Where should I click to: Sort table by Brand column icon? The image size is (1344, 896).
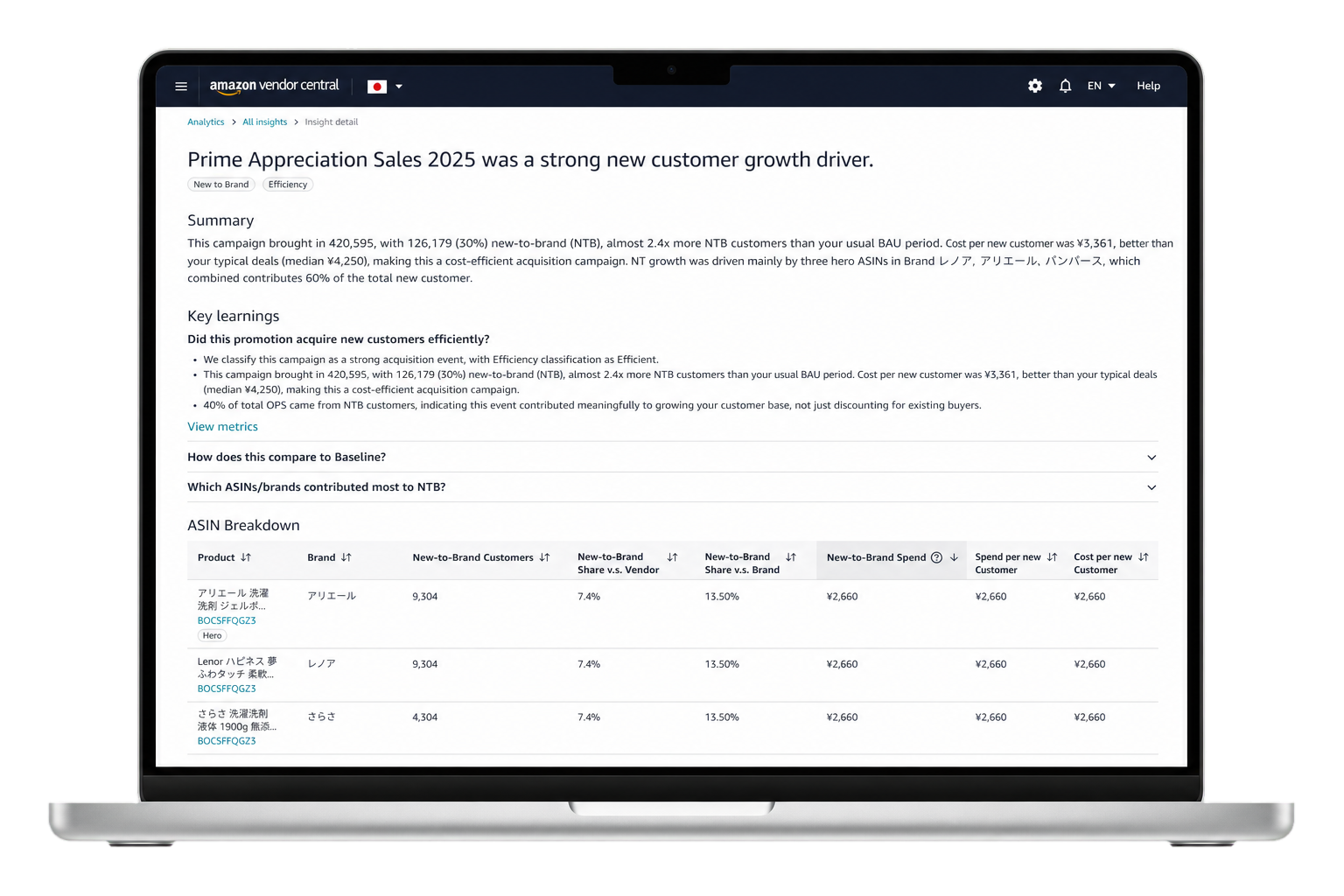pos(346,557)
